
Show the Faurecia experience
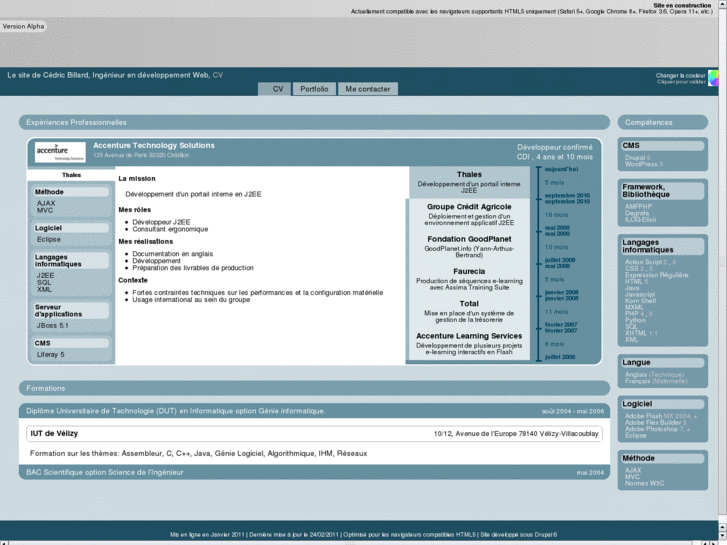(x=469, y=279)
